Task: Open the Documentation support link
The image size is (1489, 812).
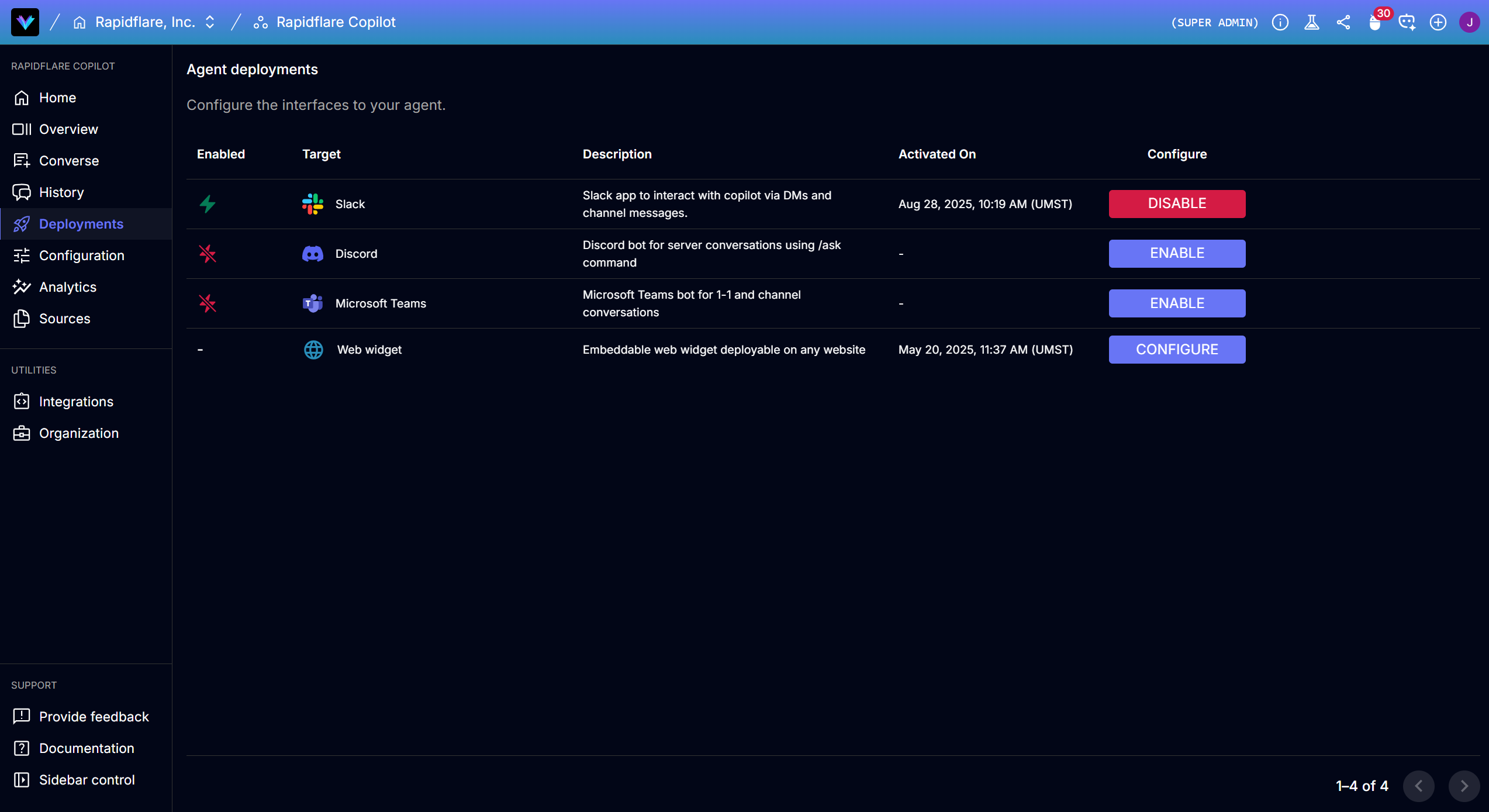Action: click(x=87, y=748)
